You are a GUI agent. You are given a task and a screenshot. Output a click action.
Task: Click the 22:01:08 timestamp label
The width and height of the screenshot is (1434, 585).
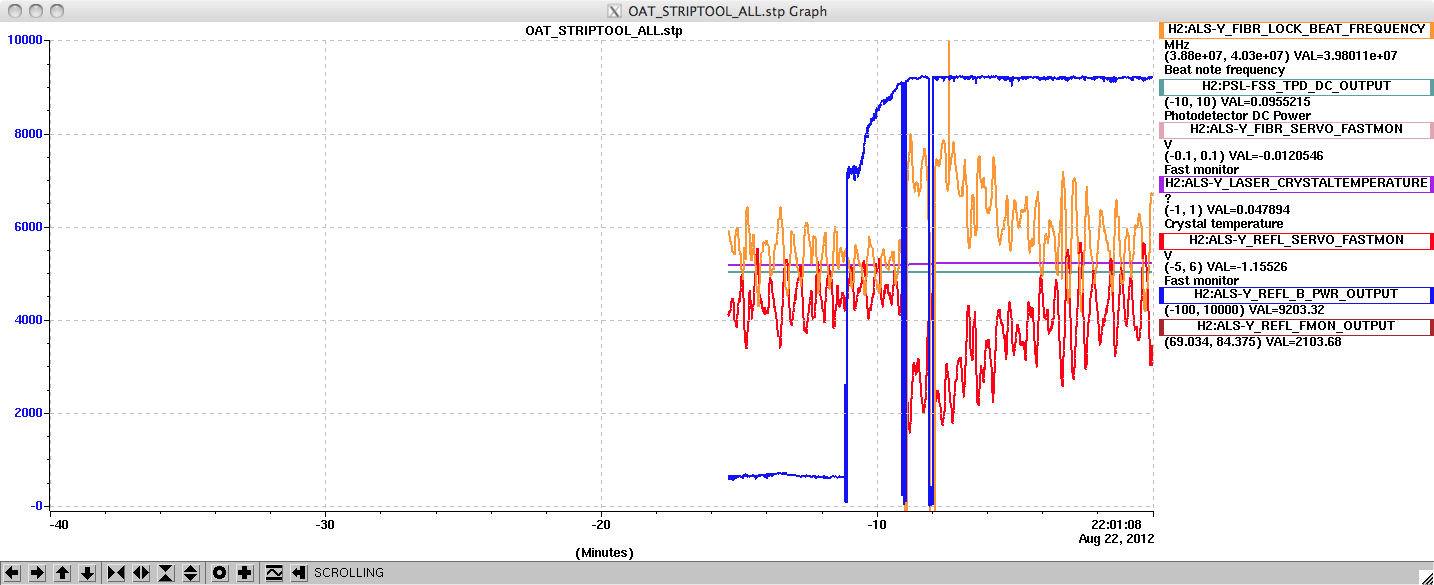[1116, 524]
